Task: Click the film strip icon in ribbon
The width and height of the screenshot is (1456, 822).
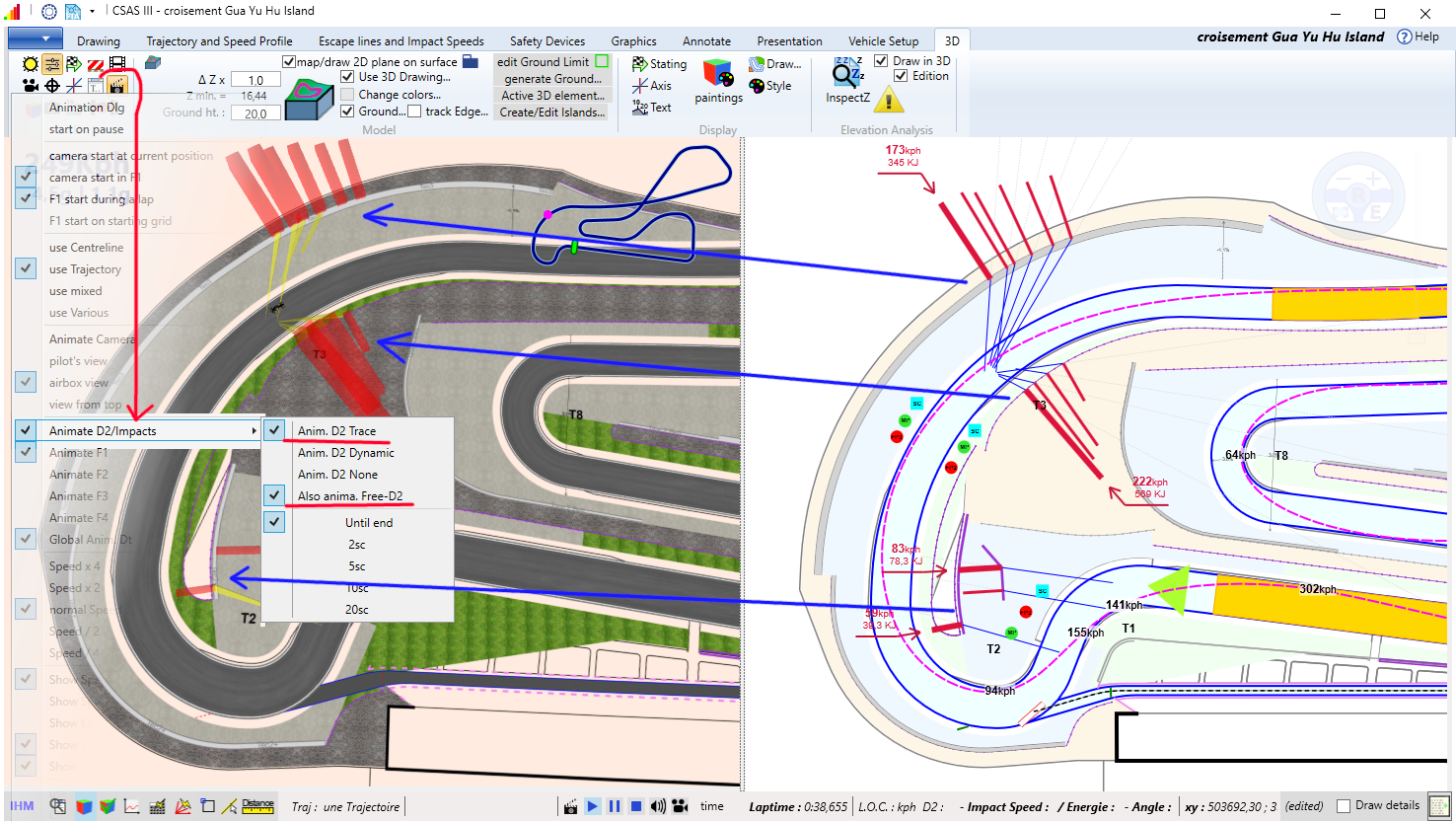Action: point(117,64)
